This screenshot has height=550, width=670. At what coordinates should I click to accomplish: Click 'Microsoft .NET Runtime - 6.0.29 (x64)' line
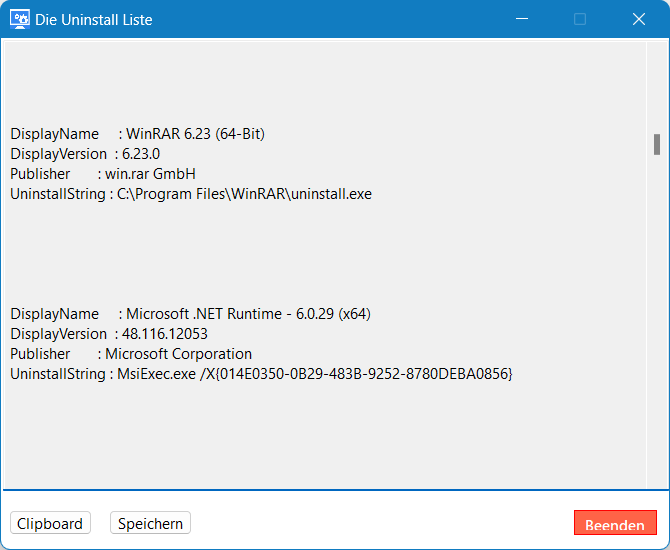coord(191,314)
